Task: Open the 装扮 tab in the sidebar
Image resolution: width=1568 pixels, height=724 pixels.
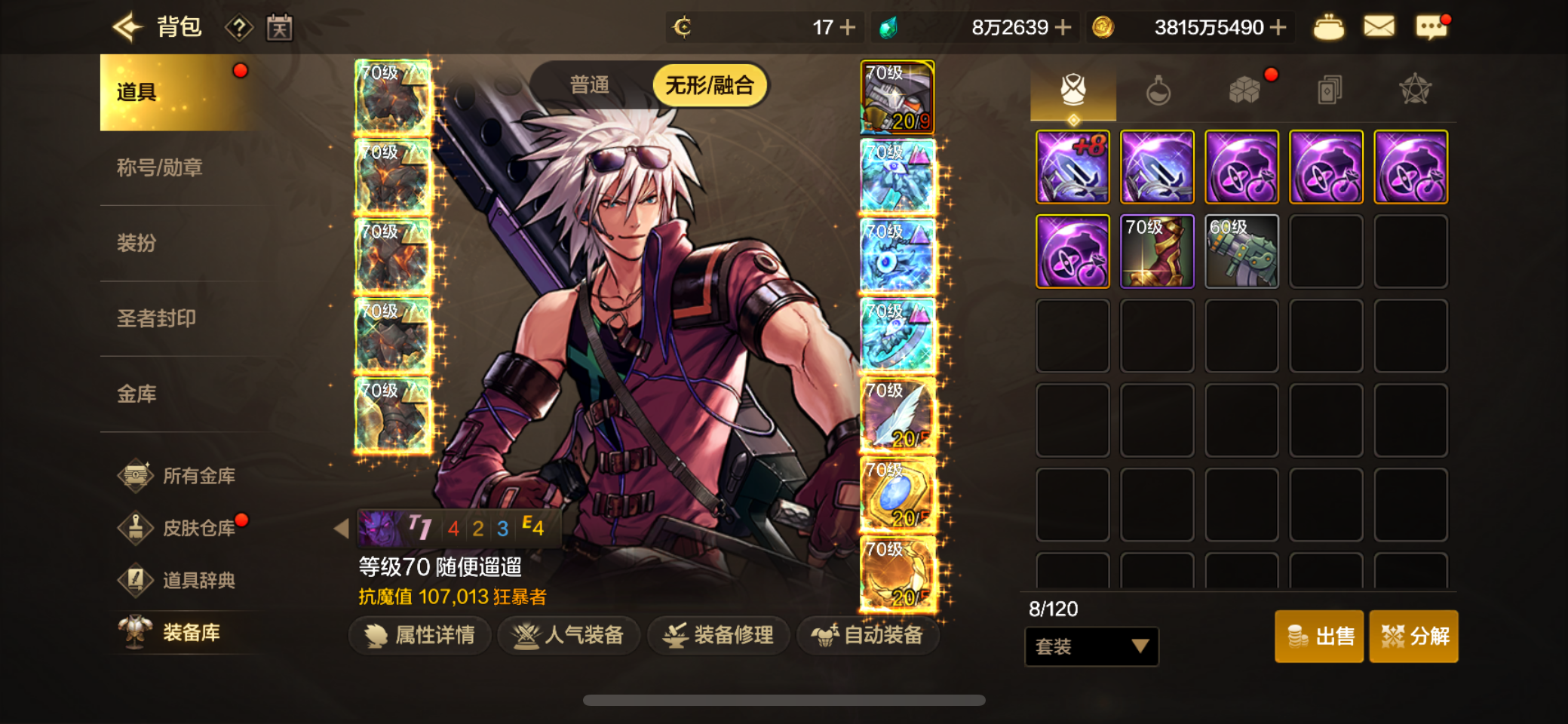Action: (x=137, y=243)
